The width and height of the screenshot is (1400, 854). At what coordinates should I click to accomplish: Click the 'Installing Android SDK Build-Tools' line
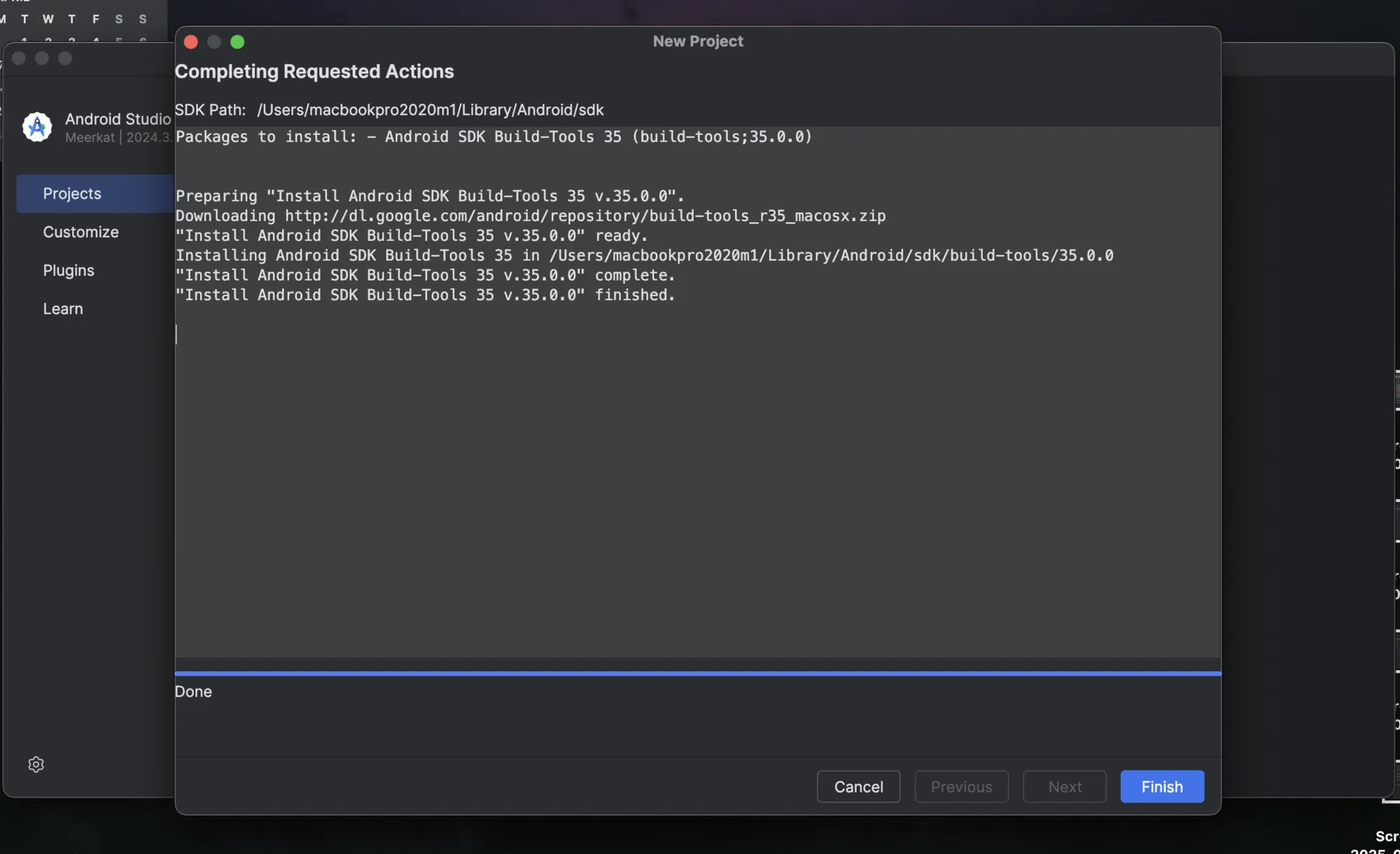point(645,255)
